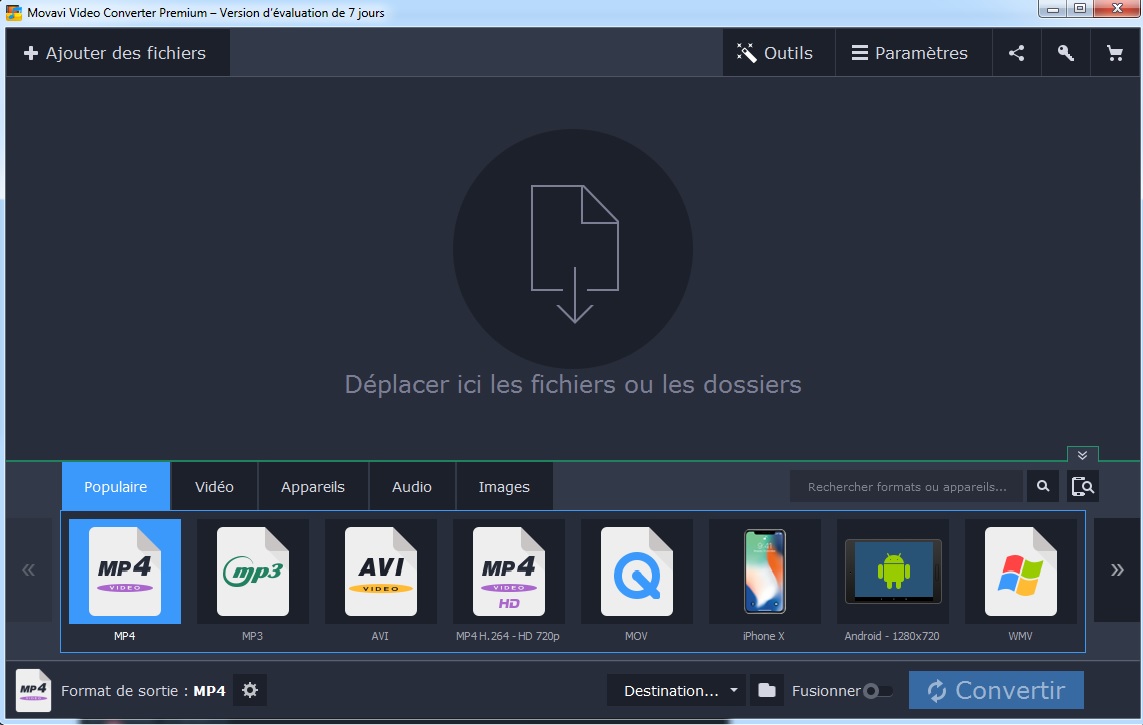The width and height of the screenshot is (1143, 725).
Task: Select the iPhone X device preset
Action: 764,572
